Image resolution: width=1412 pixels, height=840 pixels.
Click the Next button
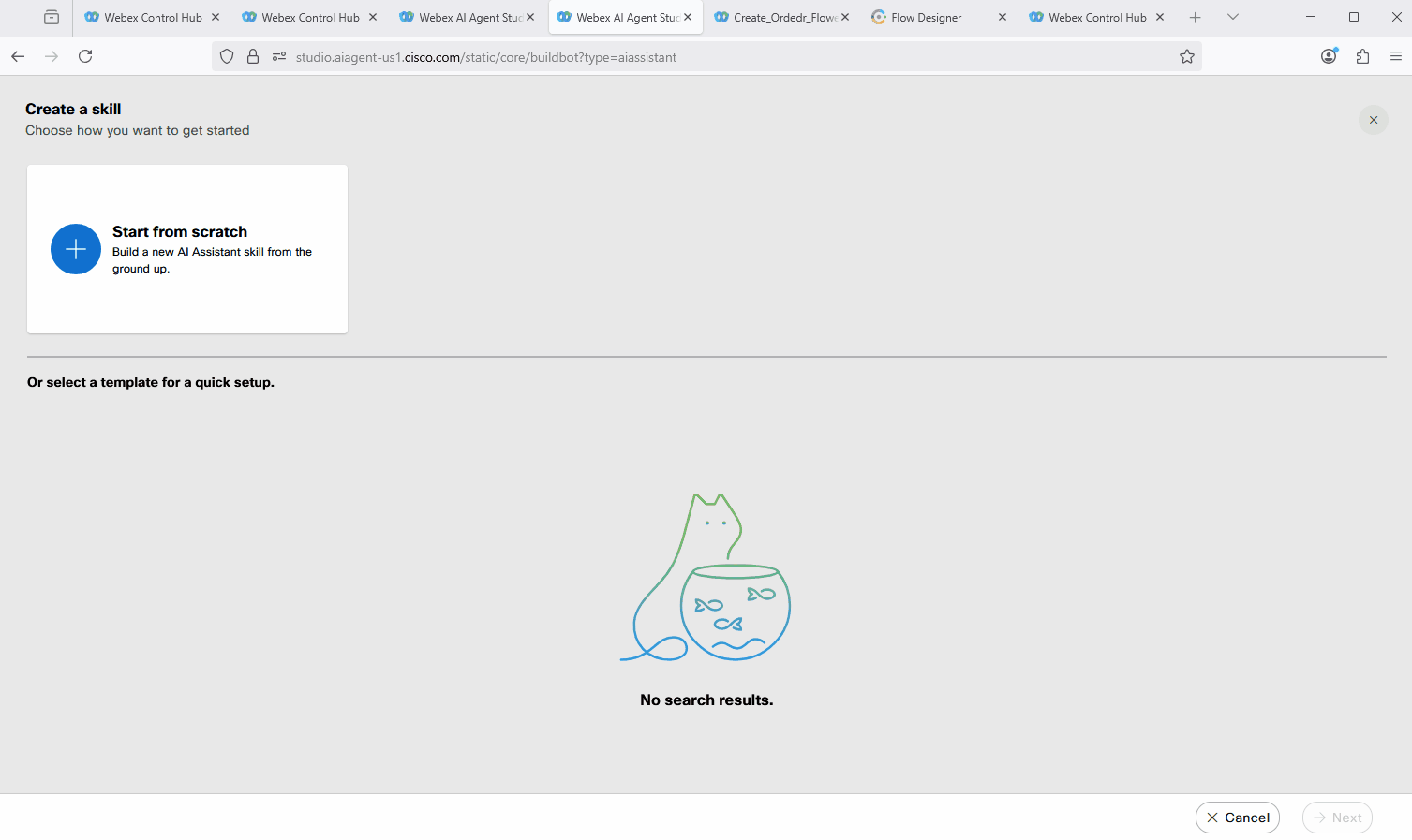[1337, 818]
